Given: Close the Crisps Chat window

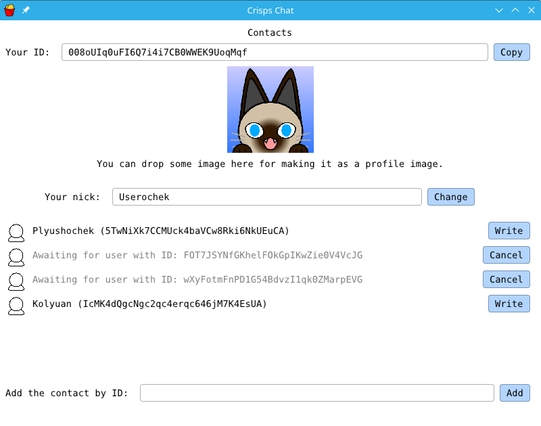Looking at the screenshot, I should [531, 10].
